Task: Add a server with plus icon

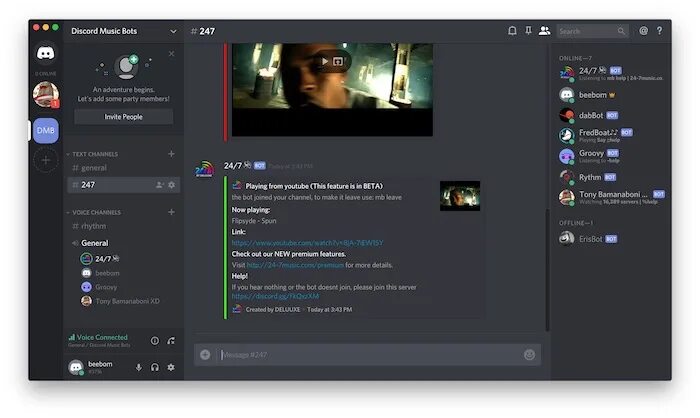Action: click(46, 160)
